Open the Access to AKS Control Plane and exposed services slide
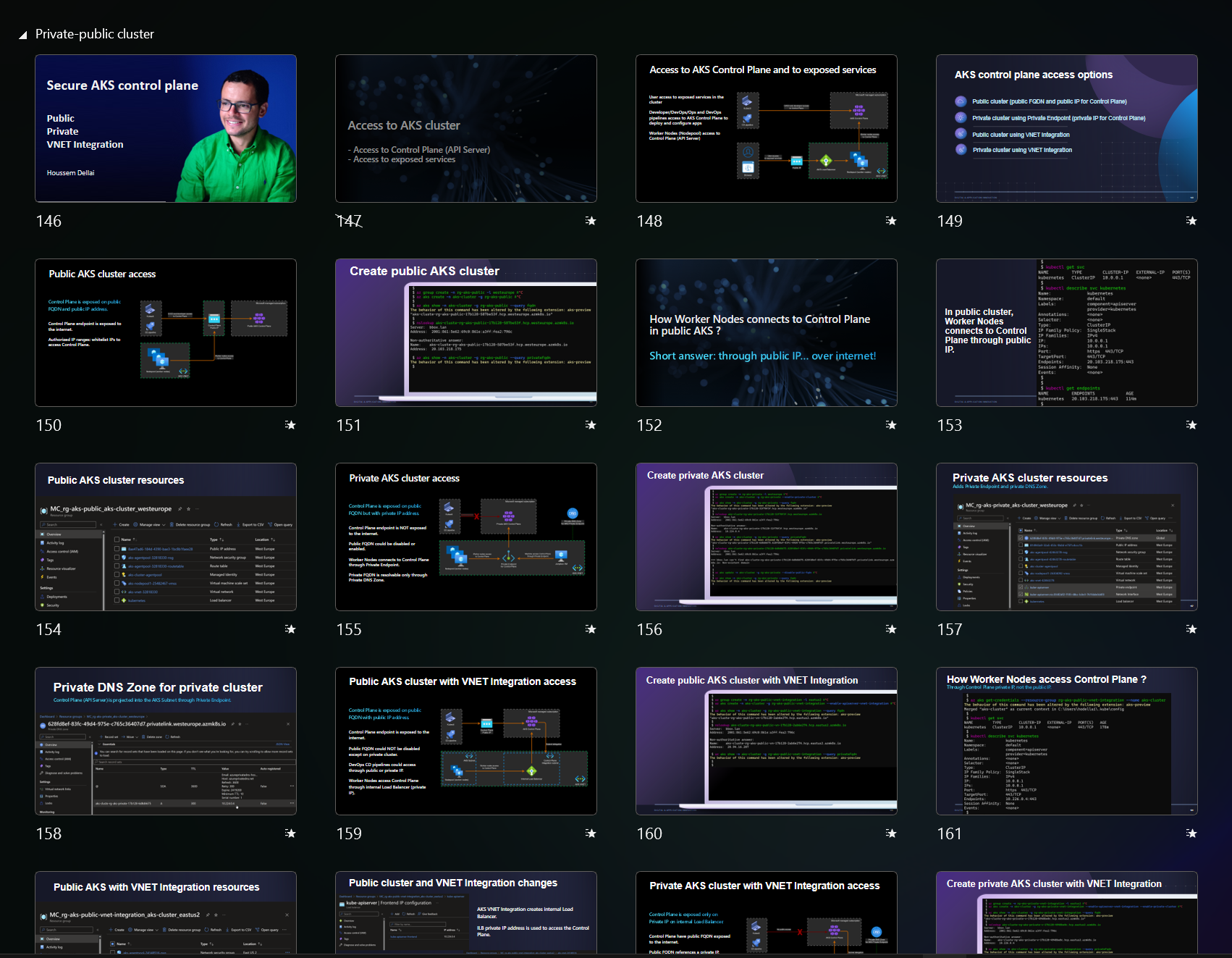 (767, 128)
